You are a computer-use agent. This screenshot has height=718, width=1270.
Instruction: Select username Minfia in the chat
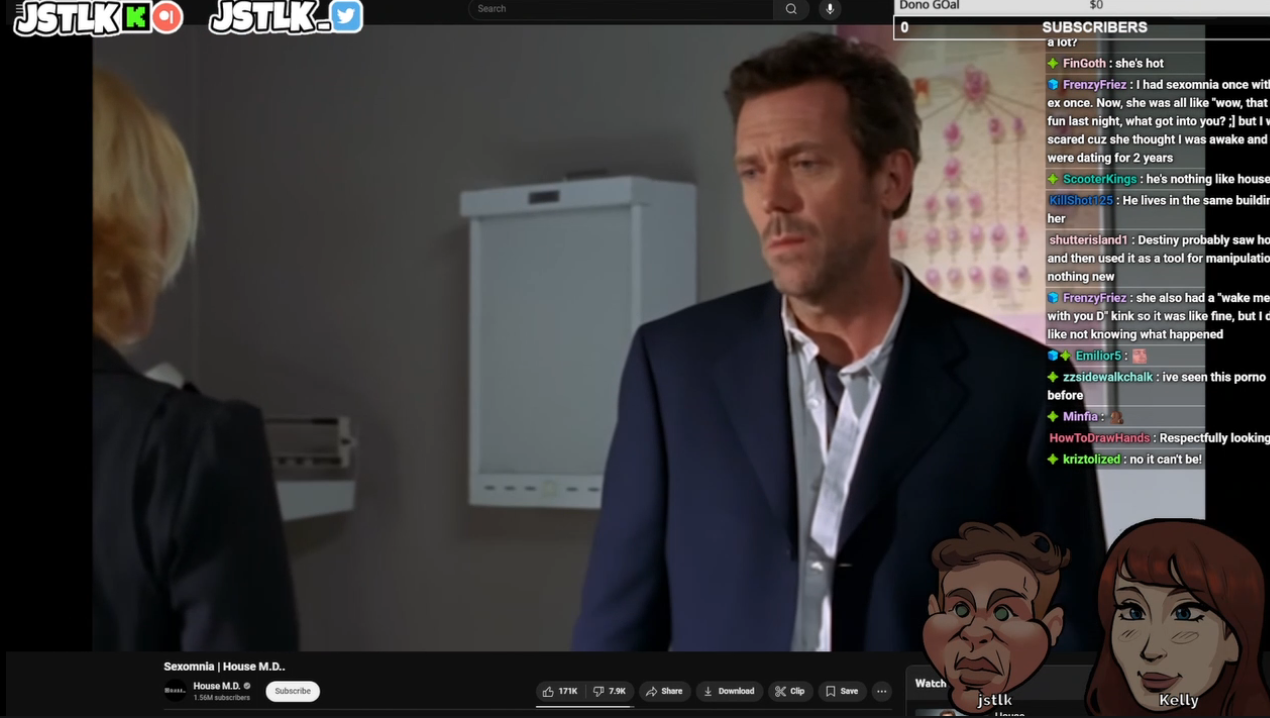click(x=1081, y=416)
